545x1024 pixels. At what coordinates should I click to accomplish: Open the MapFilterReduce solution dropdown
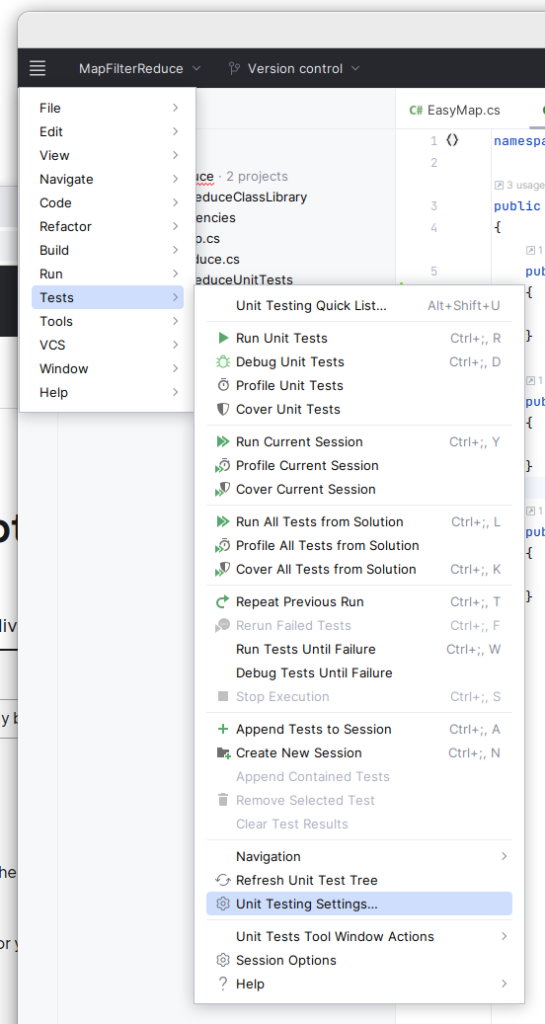140,69
